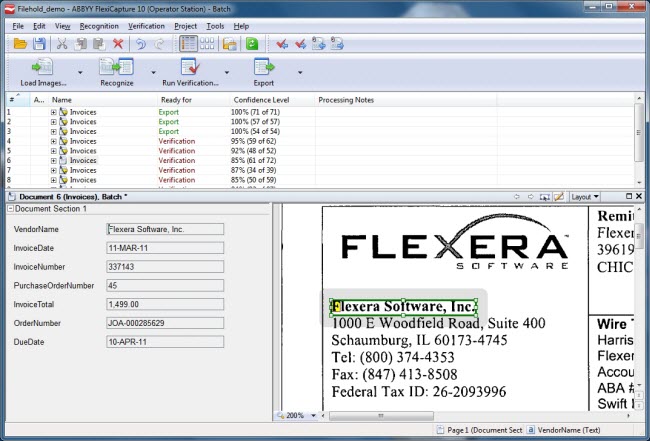Expand Invoices document row 4

[x=53, y=141]
